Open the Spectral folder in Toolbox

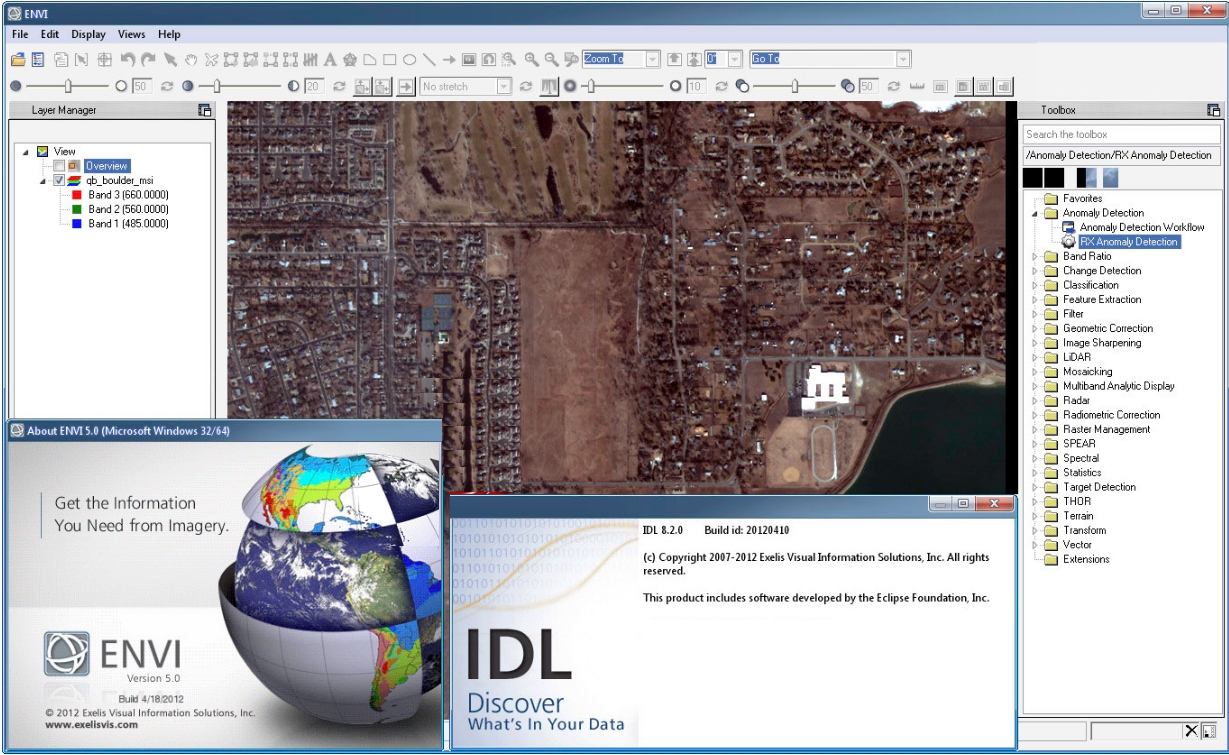pos(1081,458)
